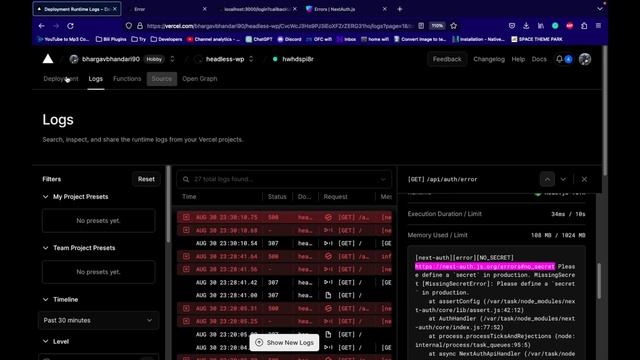Collapse the My Project Presets section
Viewport: 640px width, 360px height.
(45, 197)
